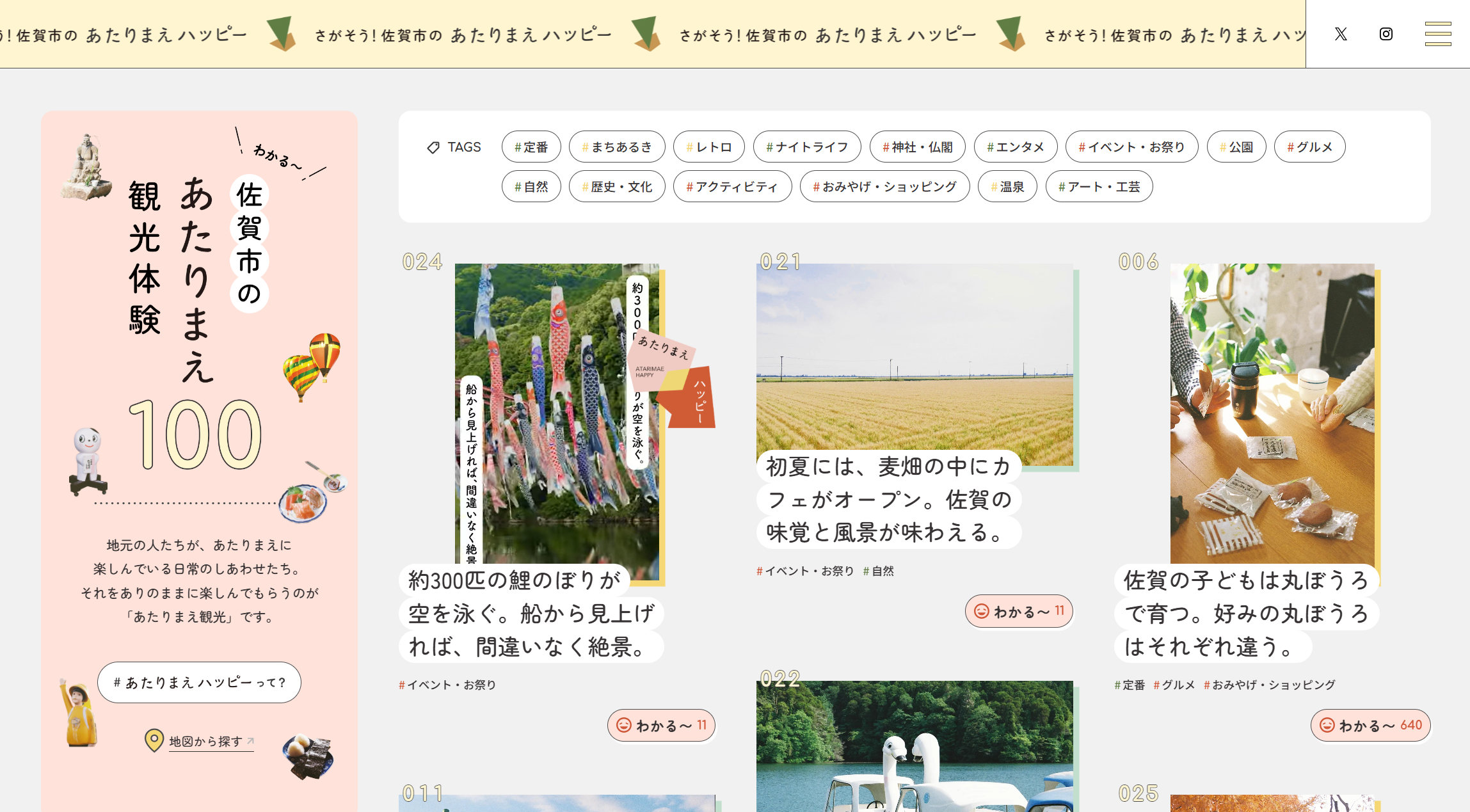Filter by #イベント・お祭り tag in TAGS panel

[x=1131, y=147]
